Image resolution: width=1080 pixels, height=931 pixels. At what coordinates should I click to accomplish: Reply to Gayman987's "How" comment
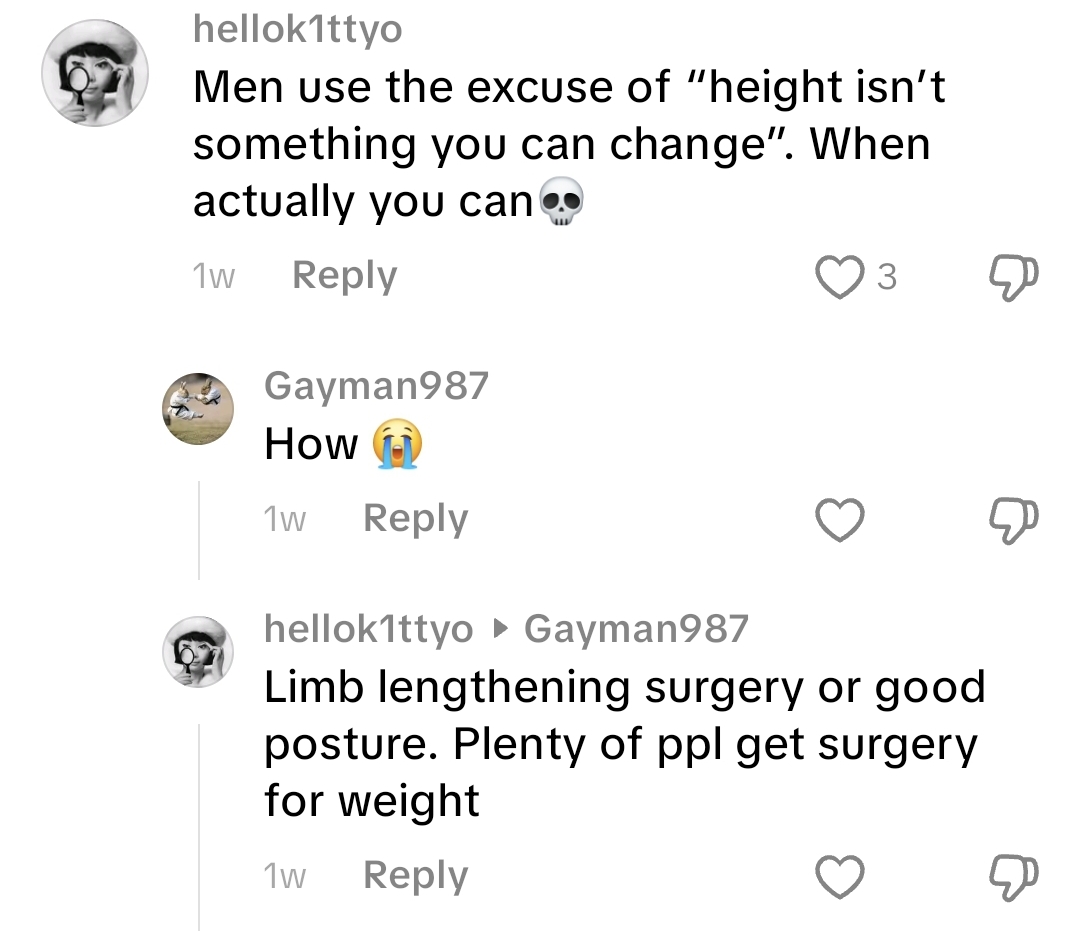click(x=415, y=519)
